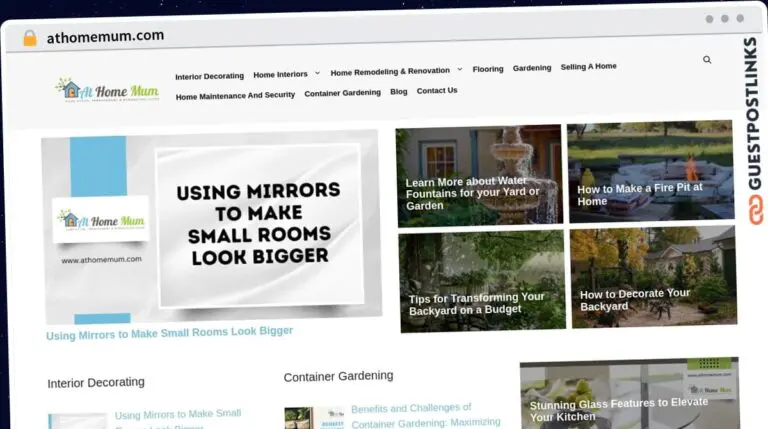Go to the Gardening menu item
The height and width of the screenshot is (429, 768).
pyautogui.click(x=532, y=68)
